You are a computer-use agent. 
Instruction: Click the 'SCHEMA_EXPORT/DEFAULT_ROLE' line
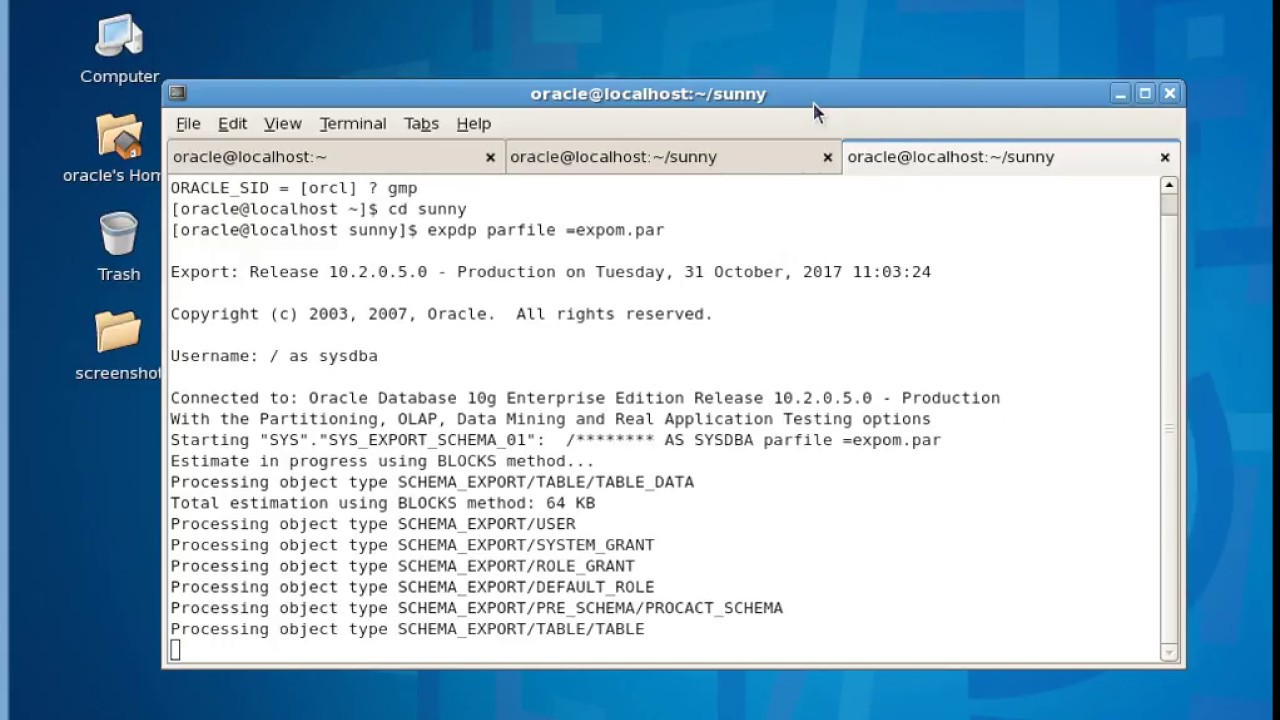coord(412,587)
